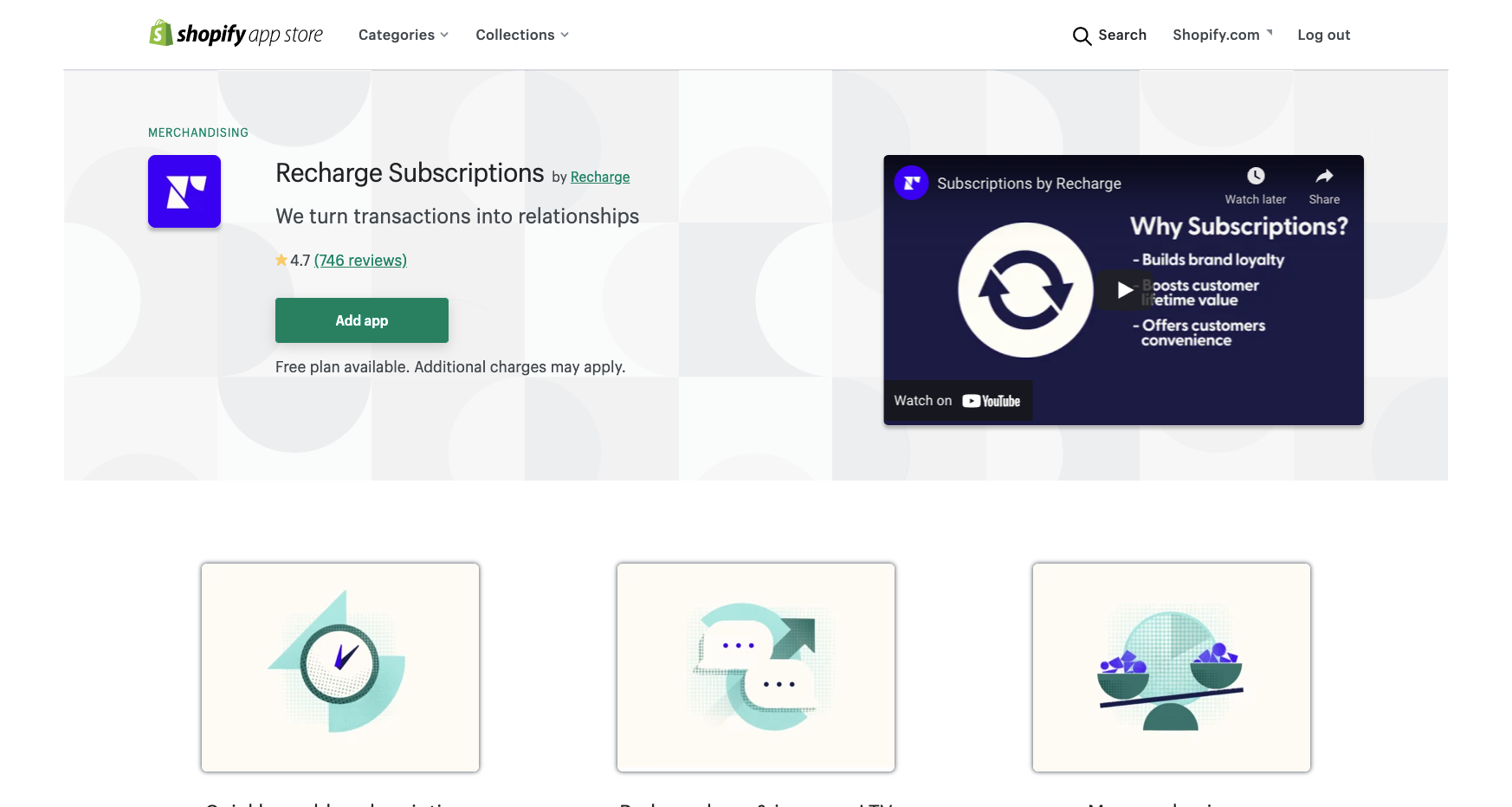Click the Add app button

pyautogui.click(x=362, y=320)
